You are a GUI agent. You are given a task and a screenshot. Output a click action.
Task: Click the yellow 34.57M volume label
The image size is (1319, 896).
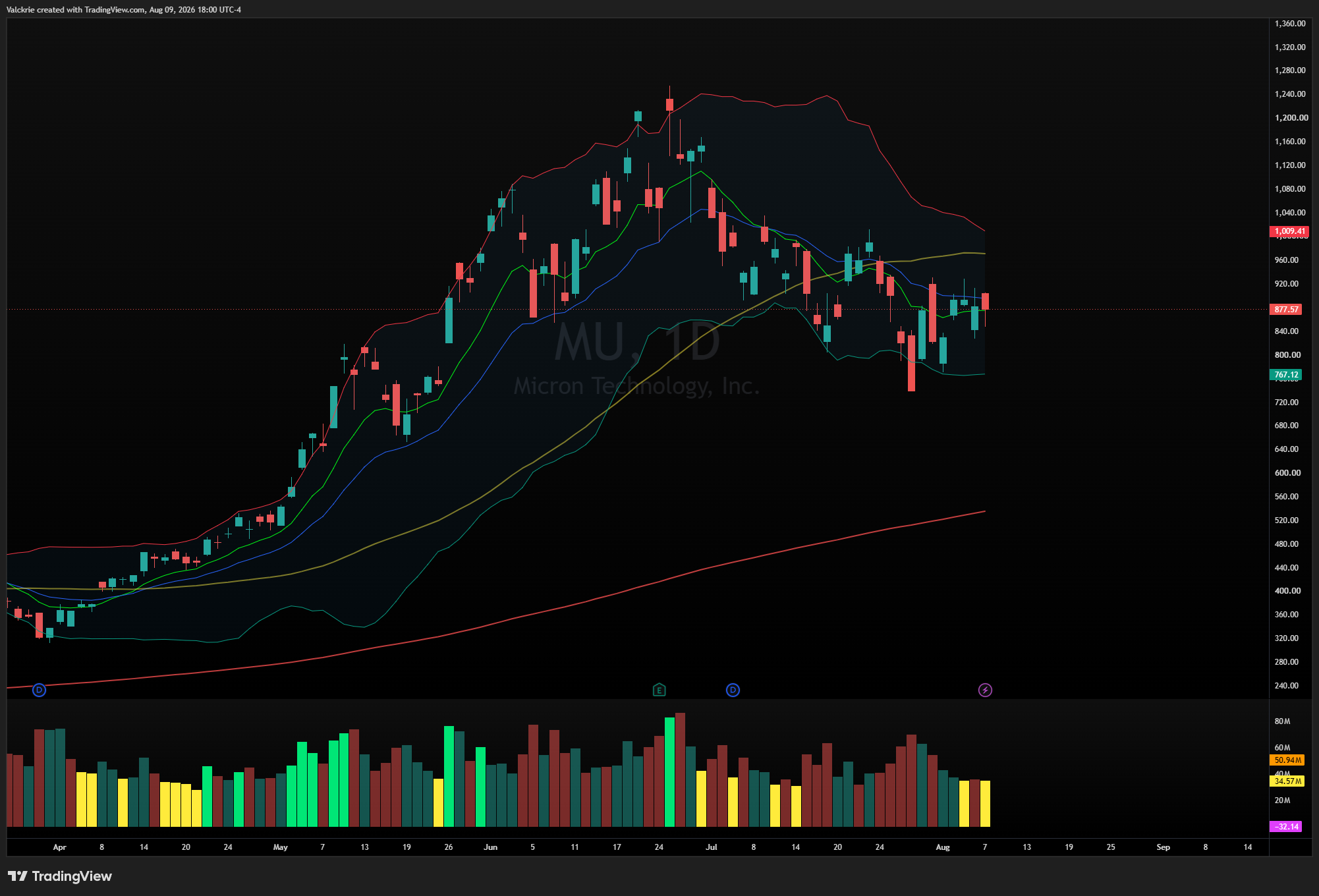[1287, 781]
